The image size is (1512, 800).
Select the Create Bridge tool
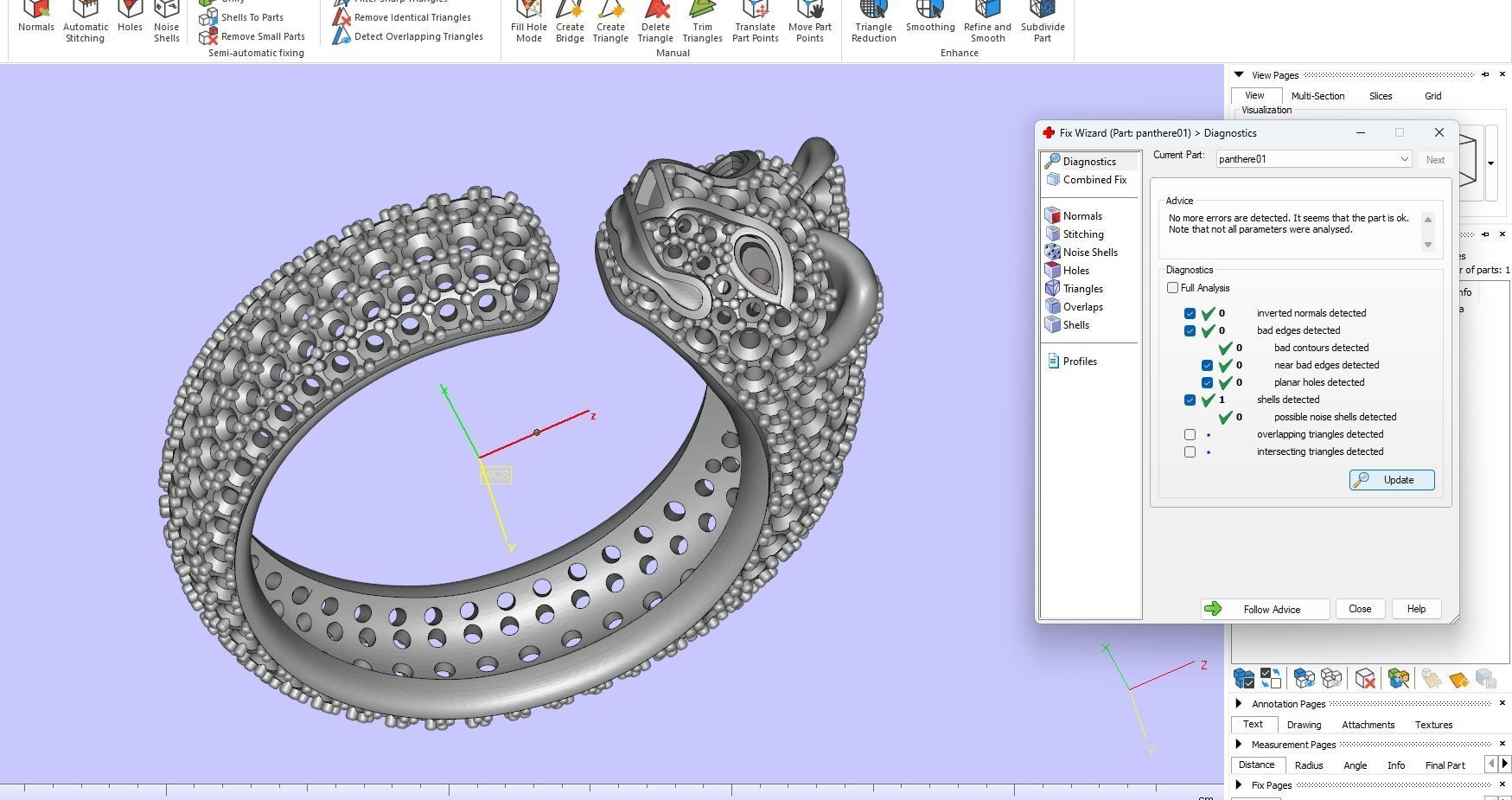tap(570, 21)
